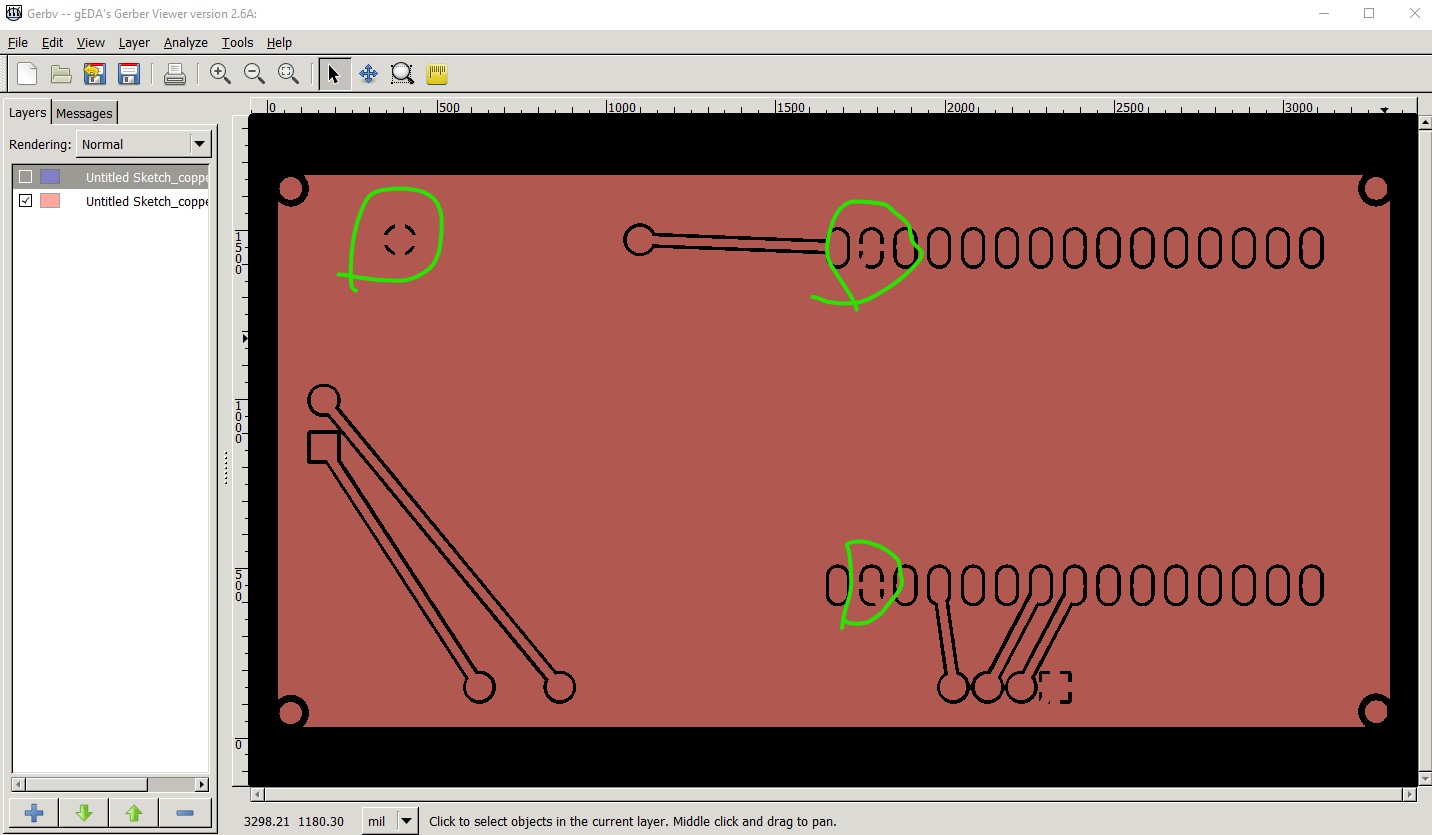
Task: Click the Zoom to Fit icon
Action: click(288, 74)
